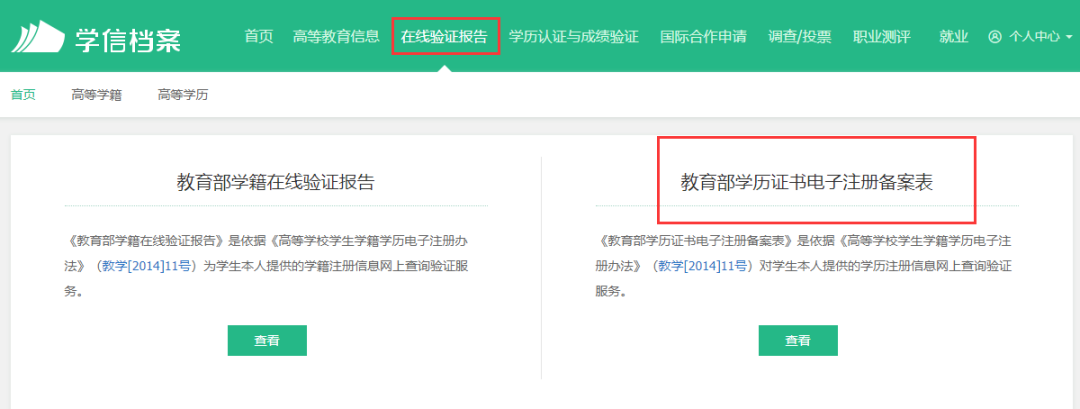Switch to the 高等学历 sub-tab
The height and width of the screenshot is (409, 1080).
coord(183,95)
